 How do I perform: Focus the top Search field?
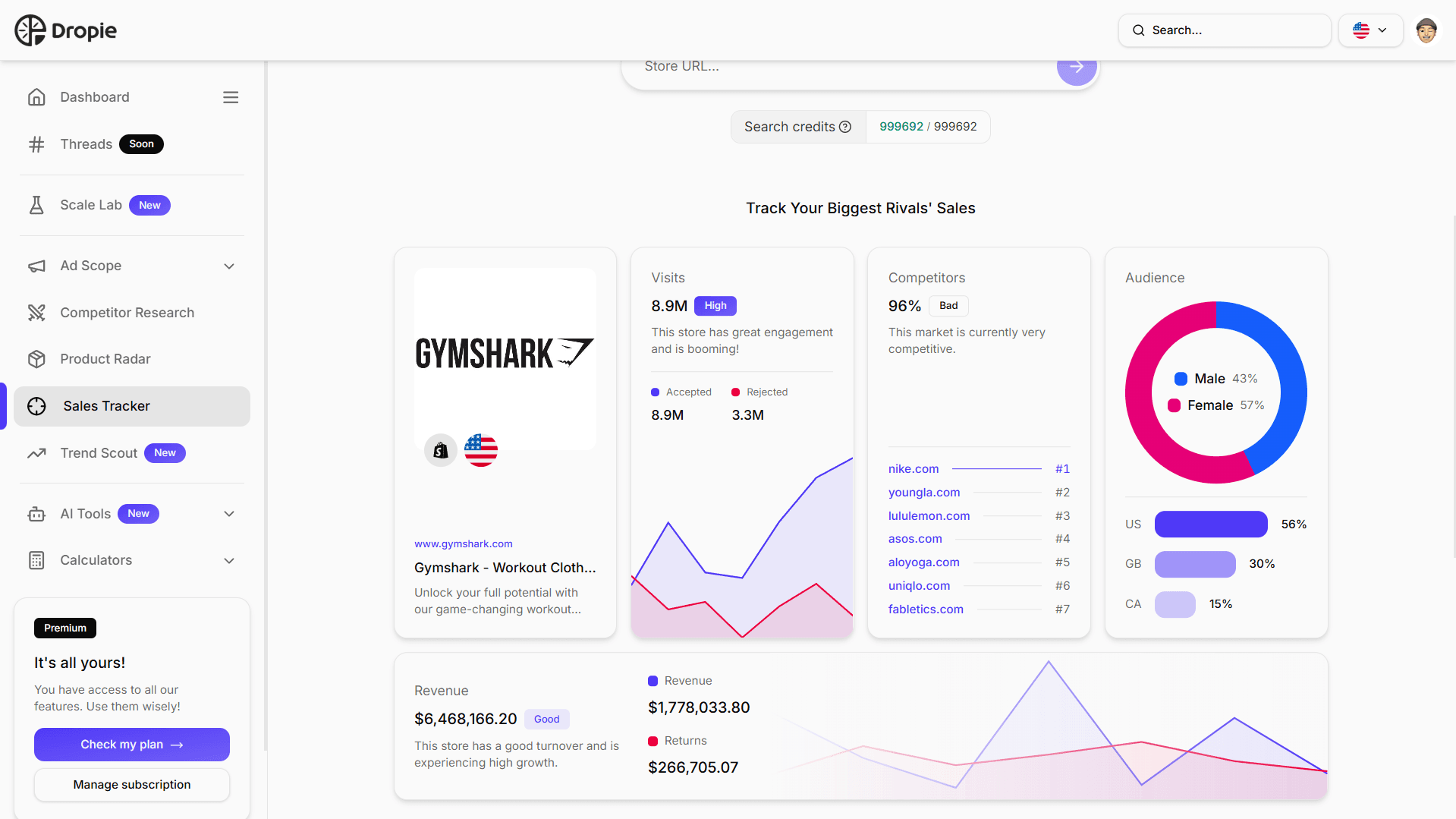point(1225,30)
